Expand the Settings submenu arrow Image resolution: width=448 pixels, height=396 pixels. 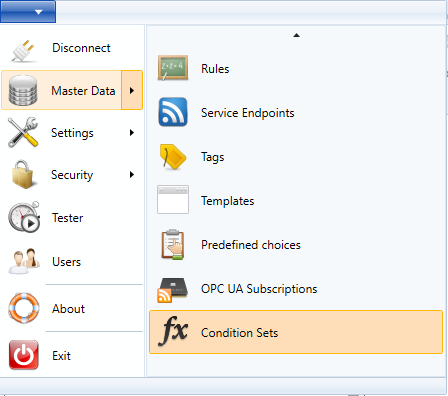pyautogui.click(x=132, y=133)
